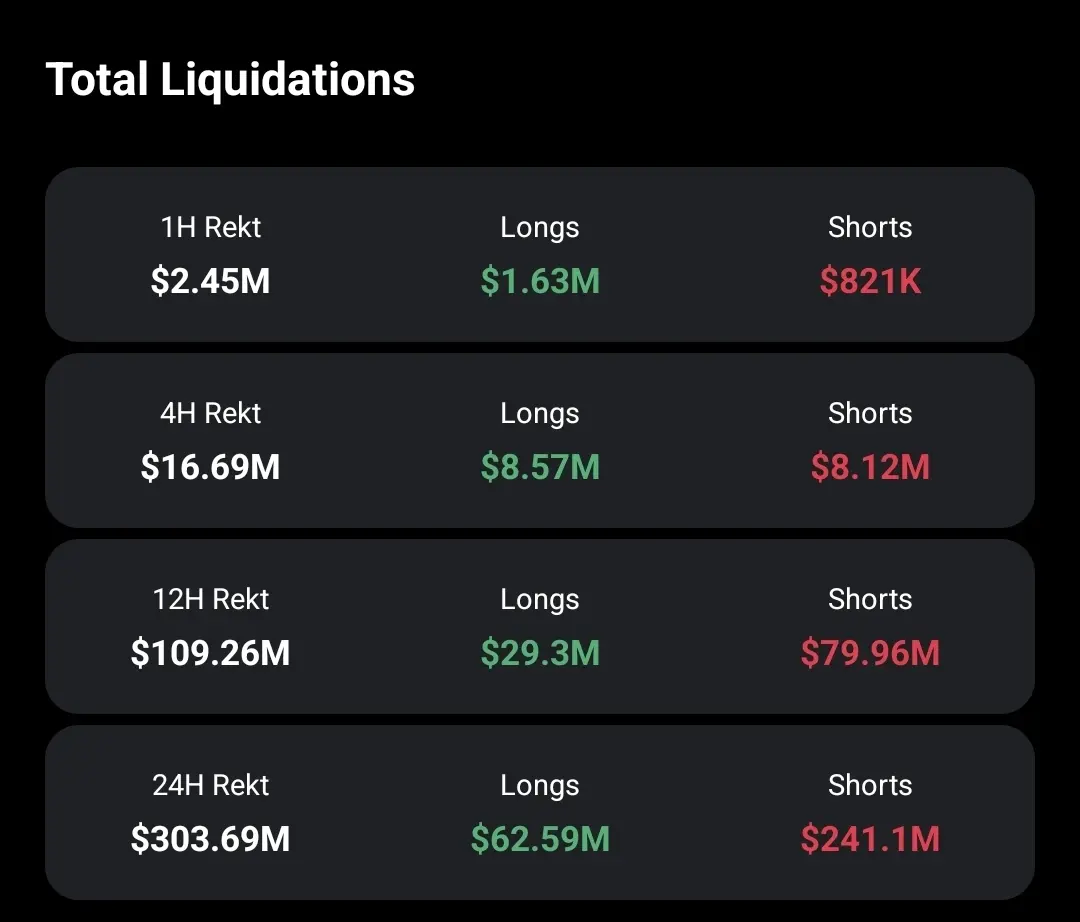Image resolution: width=1080 pixels, height=922 pixels.
Task: Click the $79.96M shorts value
Action: (870, 653)
